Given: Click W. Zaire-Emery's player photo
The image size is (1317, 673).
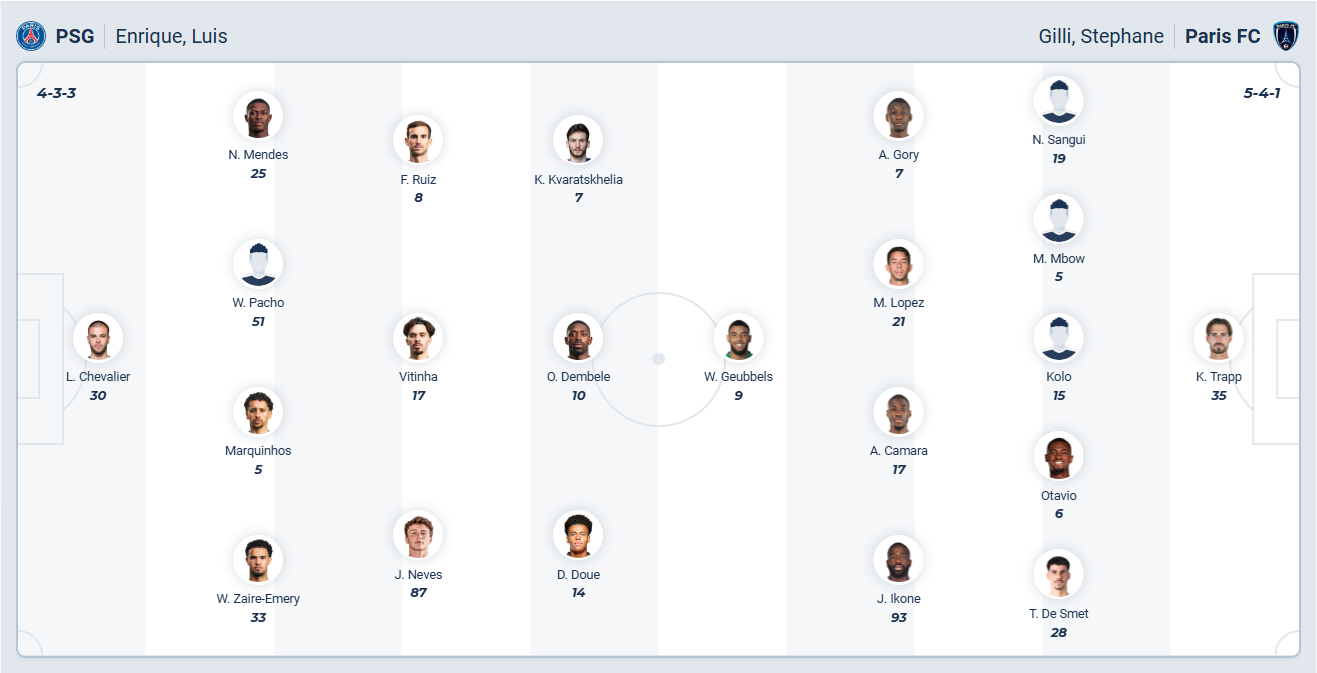Looking at the screenshot, I should pyautogui.click(x=258, y=560).
